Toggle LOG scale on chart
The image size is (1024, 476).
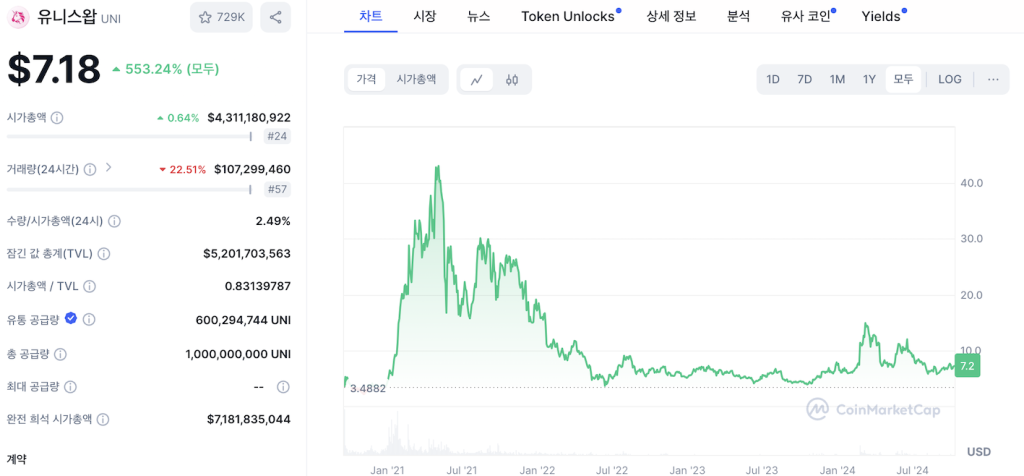(950, 80)
